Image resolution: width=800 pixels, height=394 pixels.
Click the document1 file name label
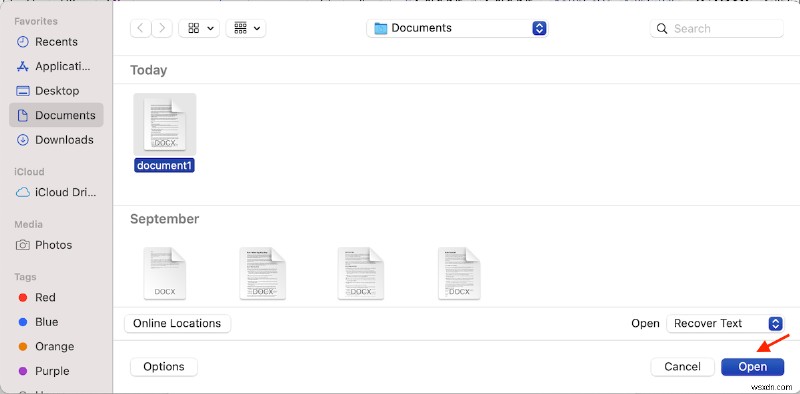tap(164, 165)
